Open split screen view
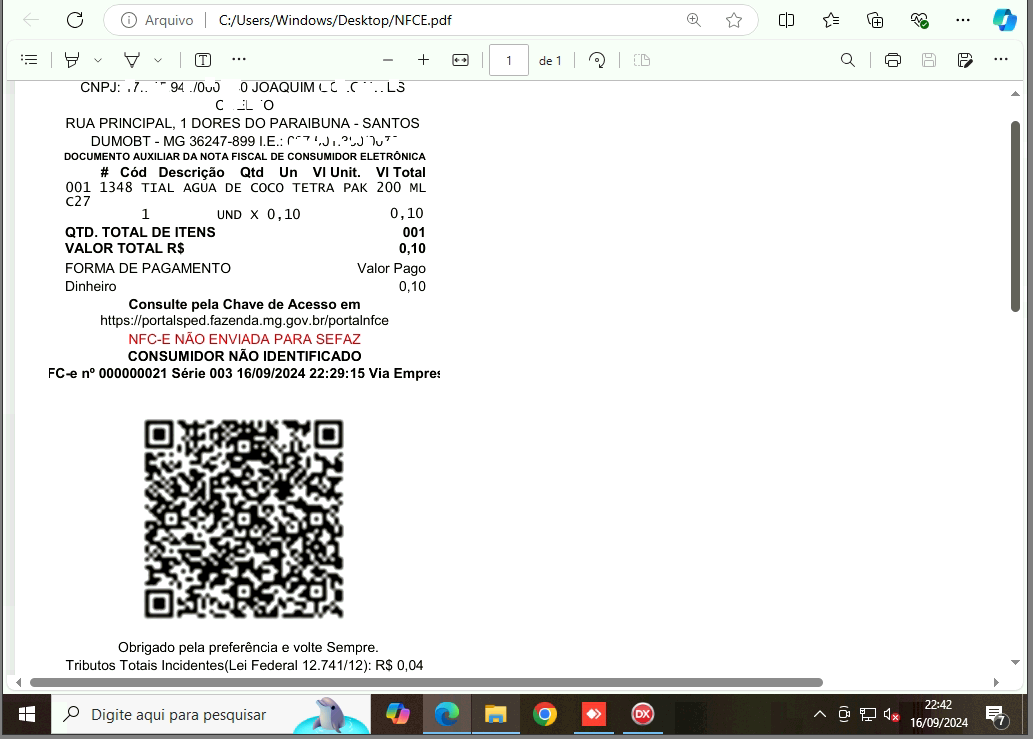Viewport: 1033px width, 739px height. tap(786, 20)
